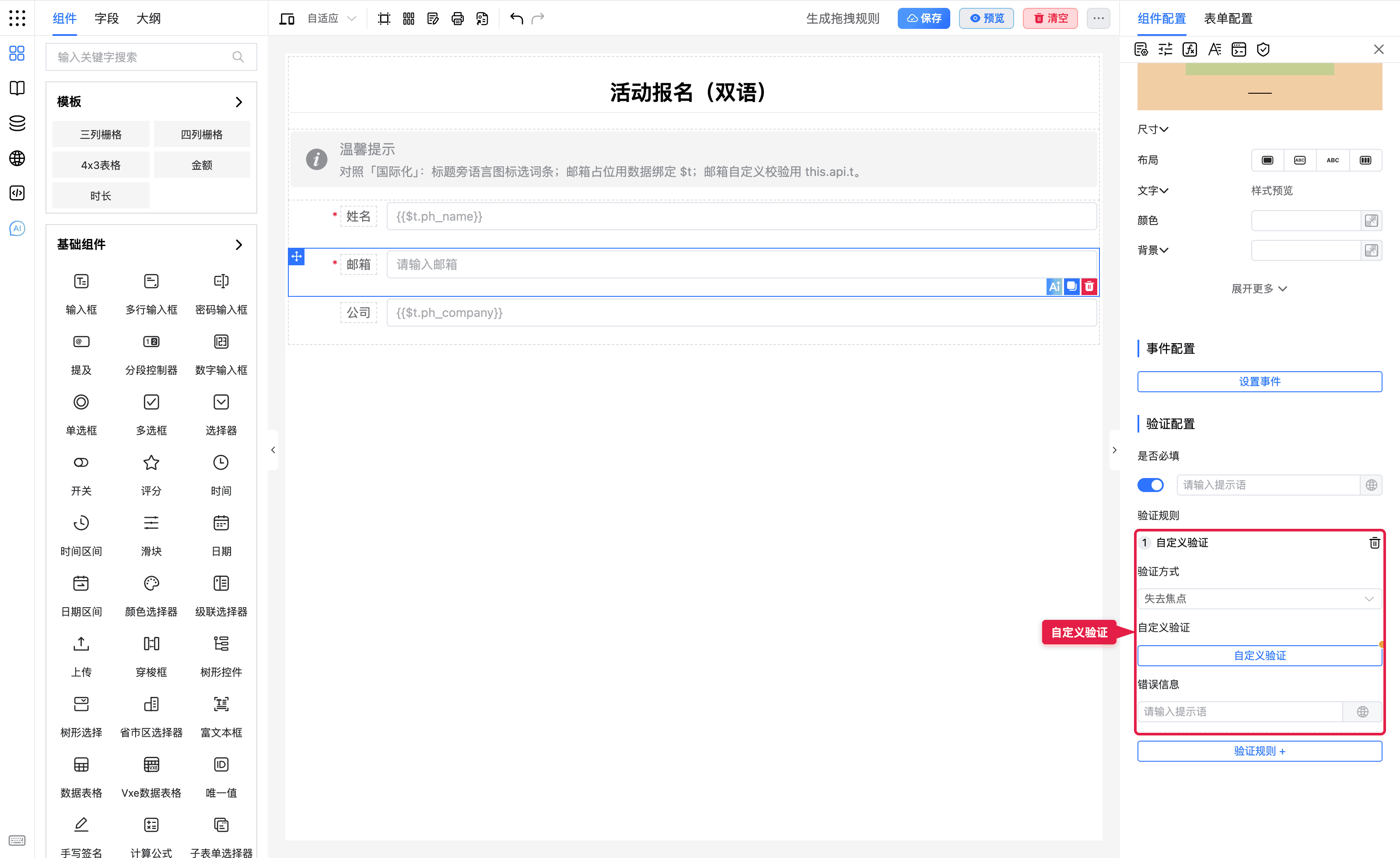This screenshot has height=858, width=1400.
Task: Open the 失去焦点 验证方式 dropdown
Action: click(1259, 598)
